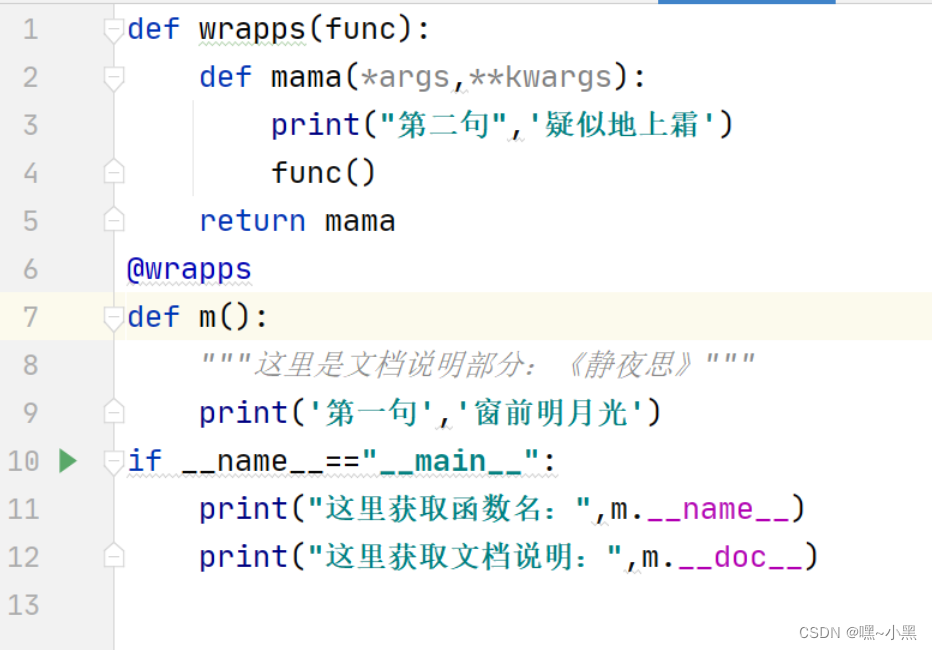The width and height of the screenshot is (932, 650).
Task: Collapse the __main__ if block
Action: [113, 460]
